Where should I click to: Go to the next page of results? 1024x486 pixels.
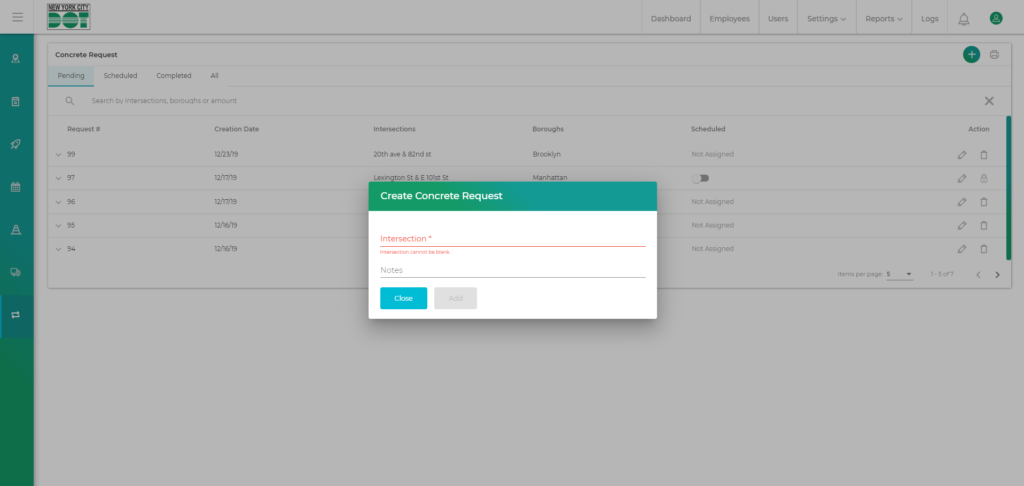(x=997, y=274)
